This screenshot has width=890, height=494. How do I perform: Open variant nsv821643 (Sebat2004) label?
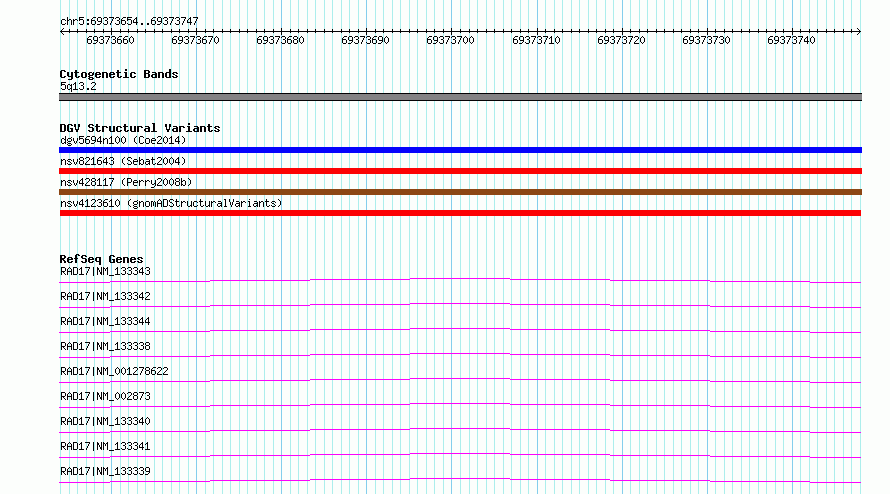(123, 161)
